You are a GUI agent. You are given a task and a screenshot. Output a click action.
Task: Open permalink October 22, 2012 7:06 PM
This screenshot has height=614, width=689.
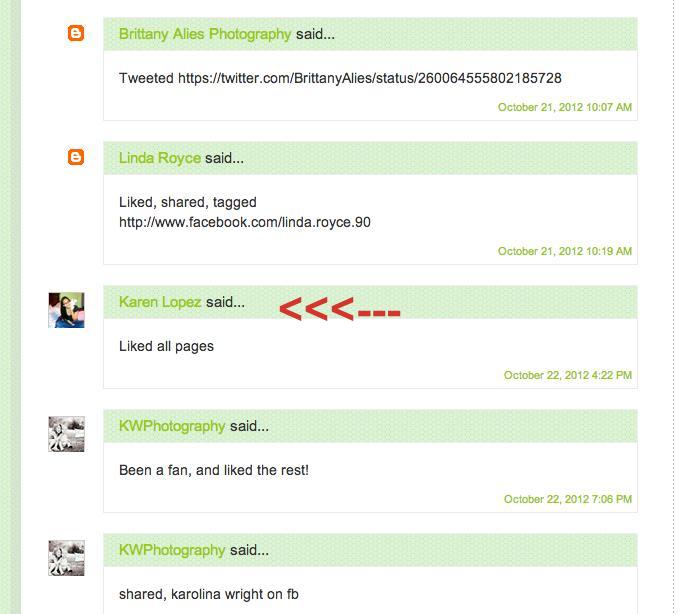coord(568,499)
